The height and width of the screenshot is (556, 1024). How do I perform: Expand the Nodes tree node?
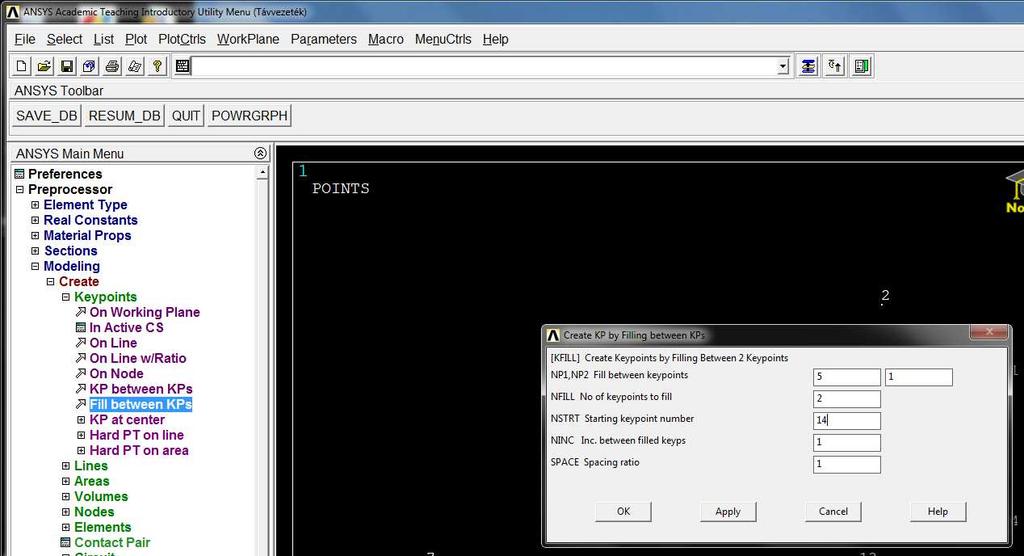click(66, 512)
